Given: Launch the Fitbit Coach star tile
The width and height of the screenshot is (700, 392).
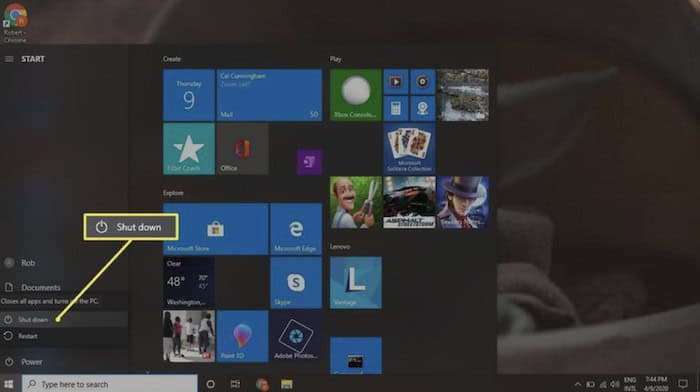Looking at the screenshot, I should click(x=188, y=149).
